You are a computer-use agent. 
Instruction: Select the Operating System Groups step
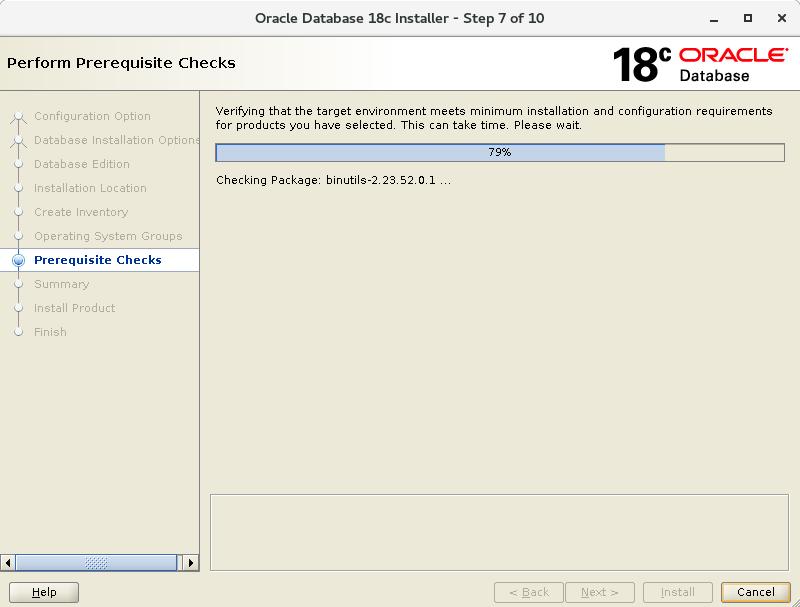(x=108, y=236)
